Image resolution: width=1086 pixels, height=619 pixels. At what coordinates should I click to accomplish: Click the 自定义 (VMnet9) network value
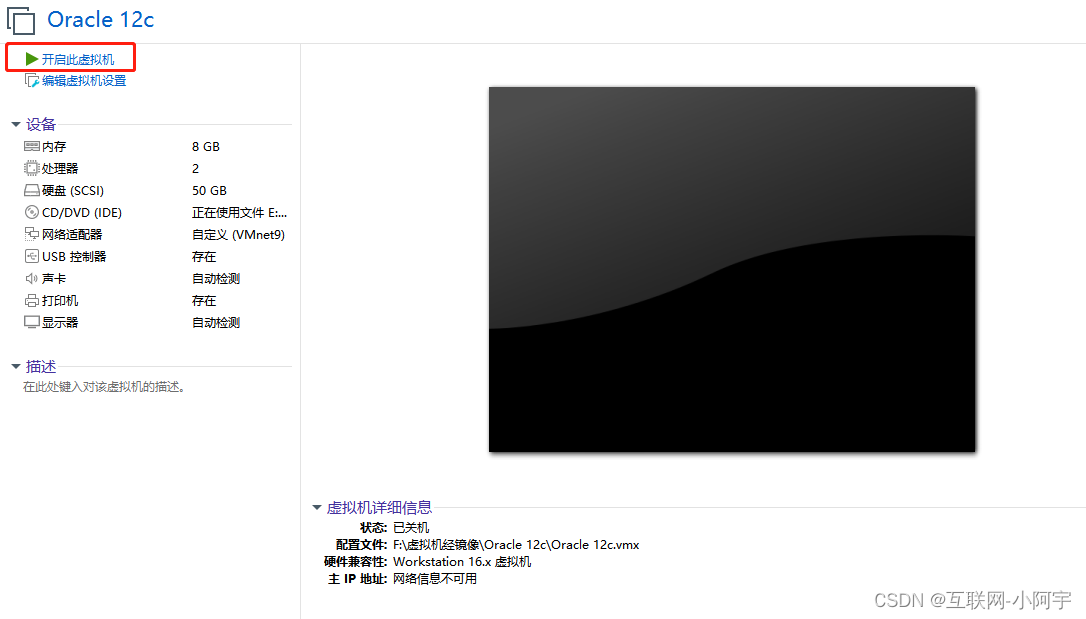click(238, 235)
